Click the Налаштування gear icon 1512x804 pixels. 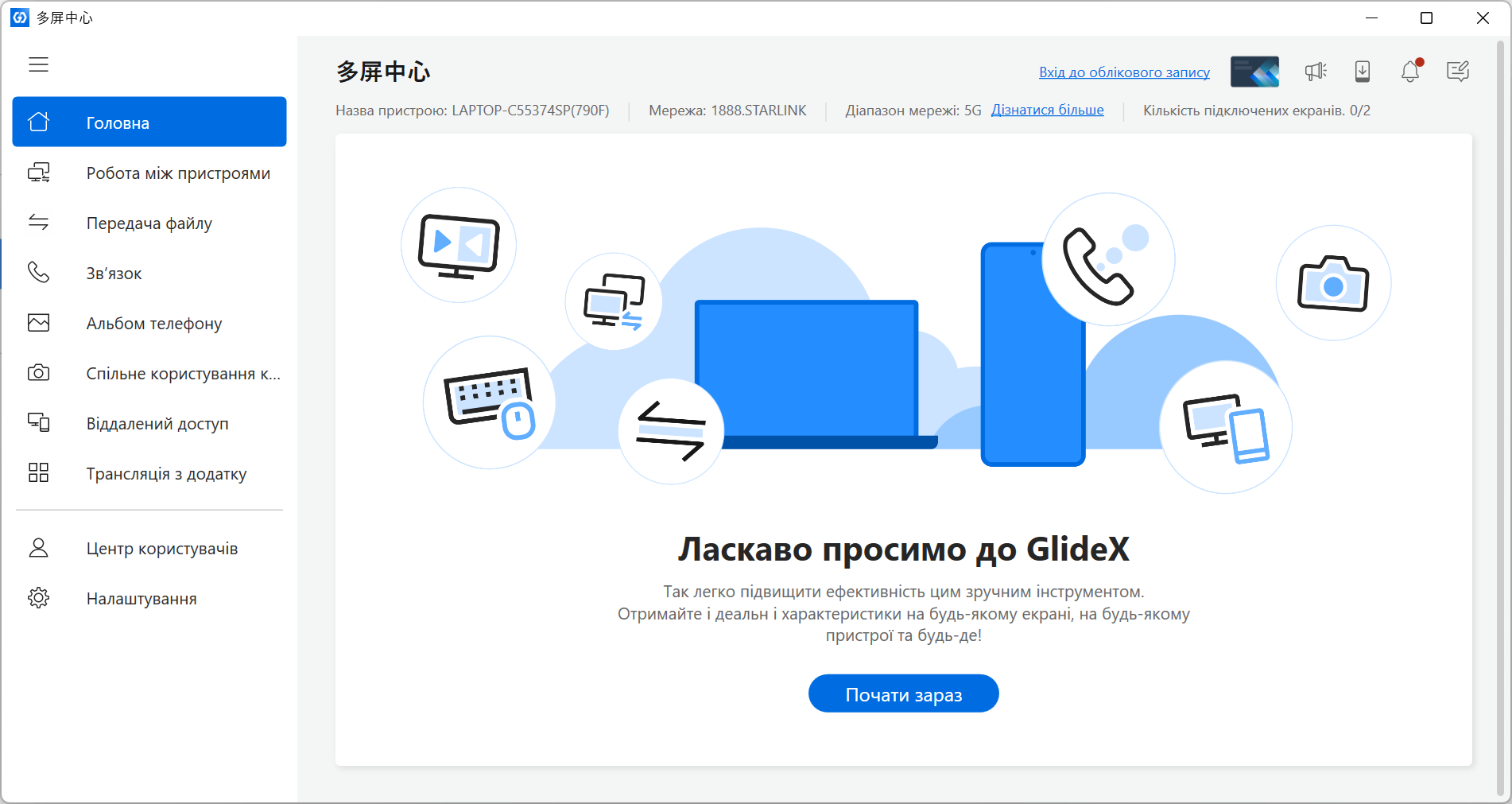coord(38,598)
